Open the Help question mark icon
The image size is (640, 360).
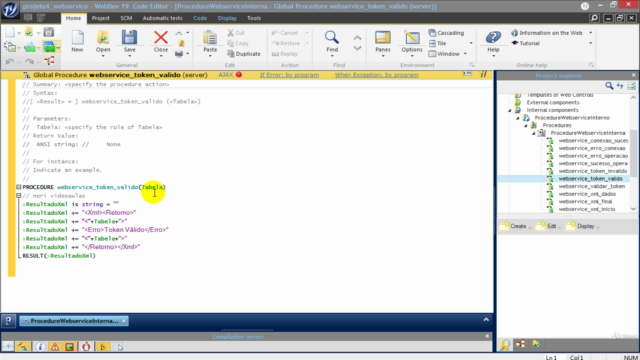click(x=493, y=38)
